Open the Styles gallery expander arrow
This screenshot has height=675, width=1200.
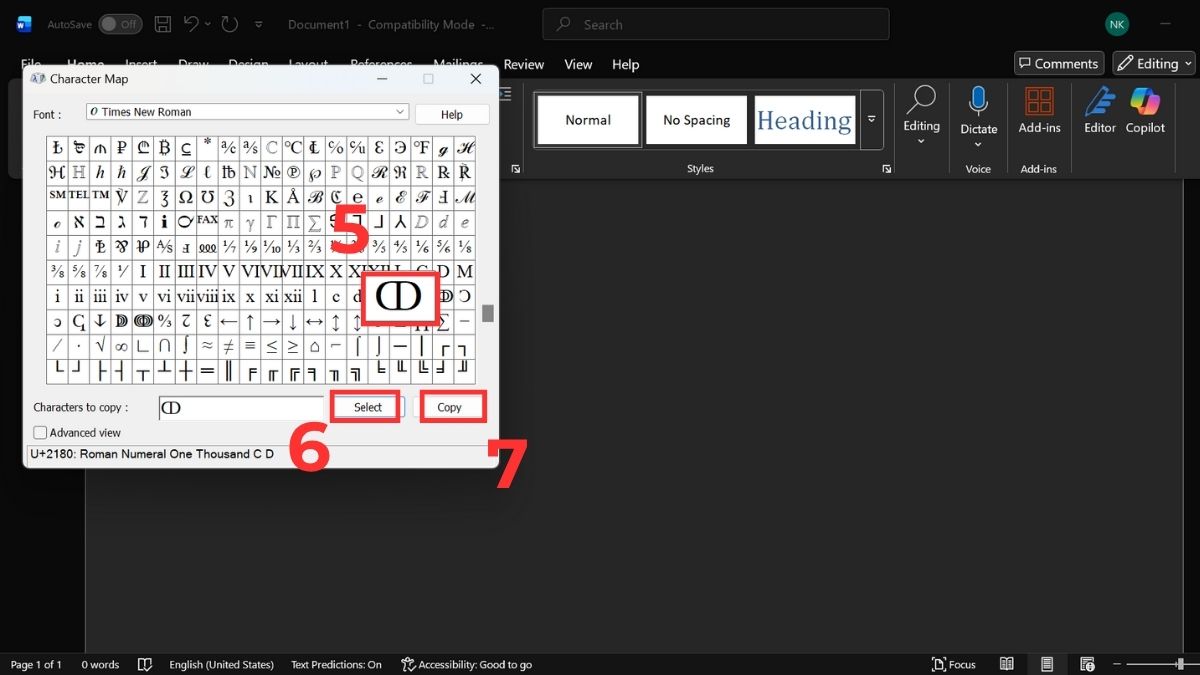871,119
